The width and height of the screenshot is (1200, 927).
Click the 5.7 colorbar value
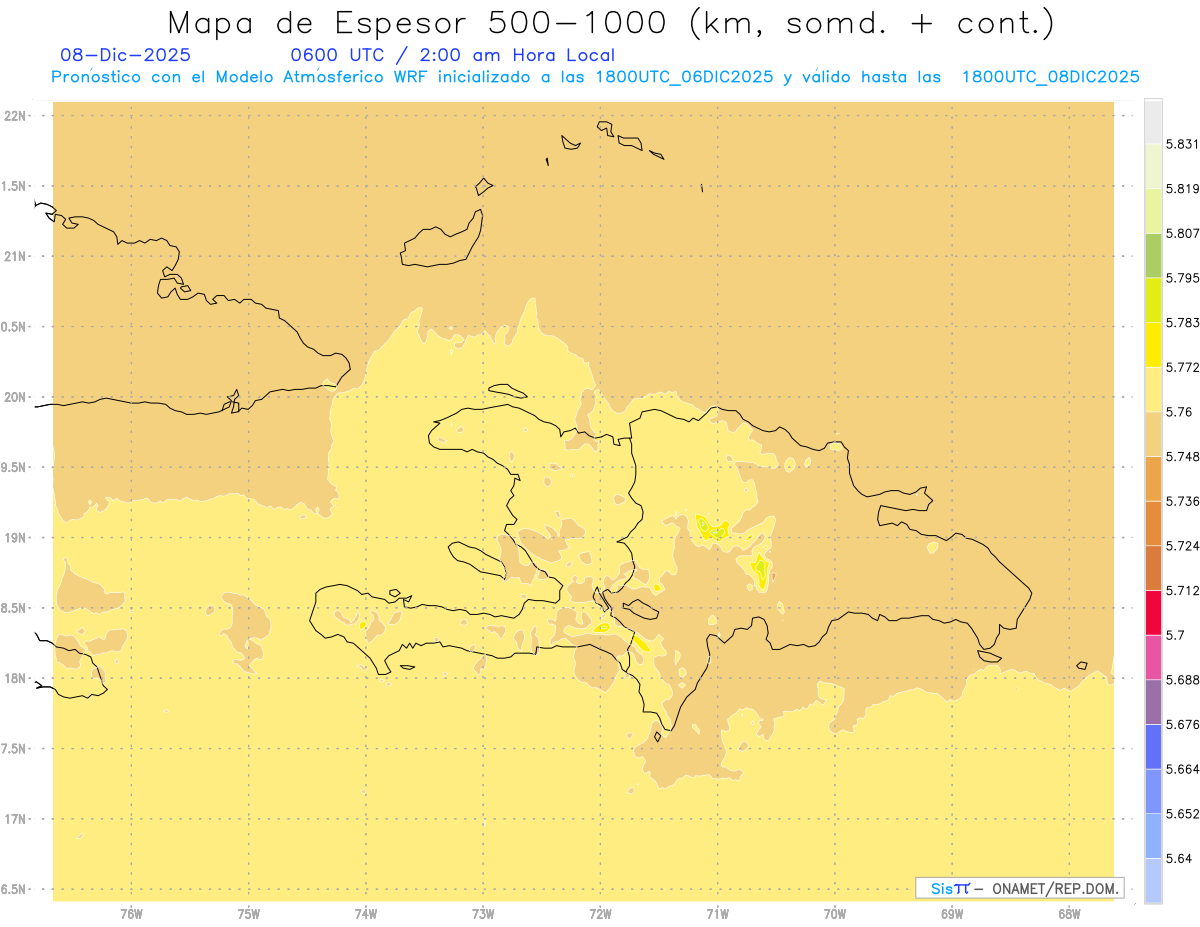pos(1175,635)
